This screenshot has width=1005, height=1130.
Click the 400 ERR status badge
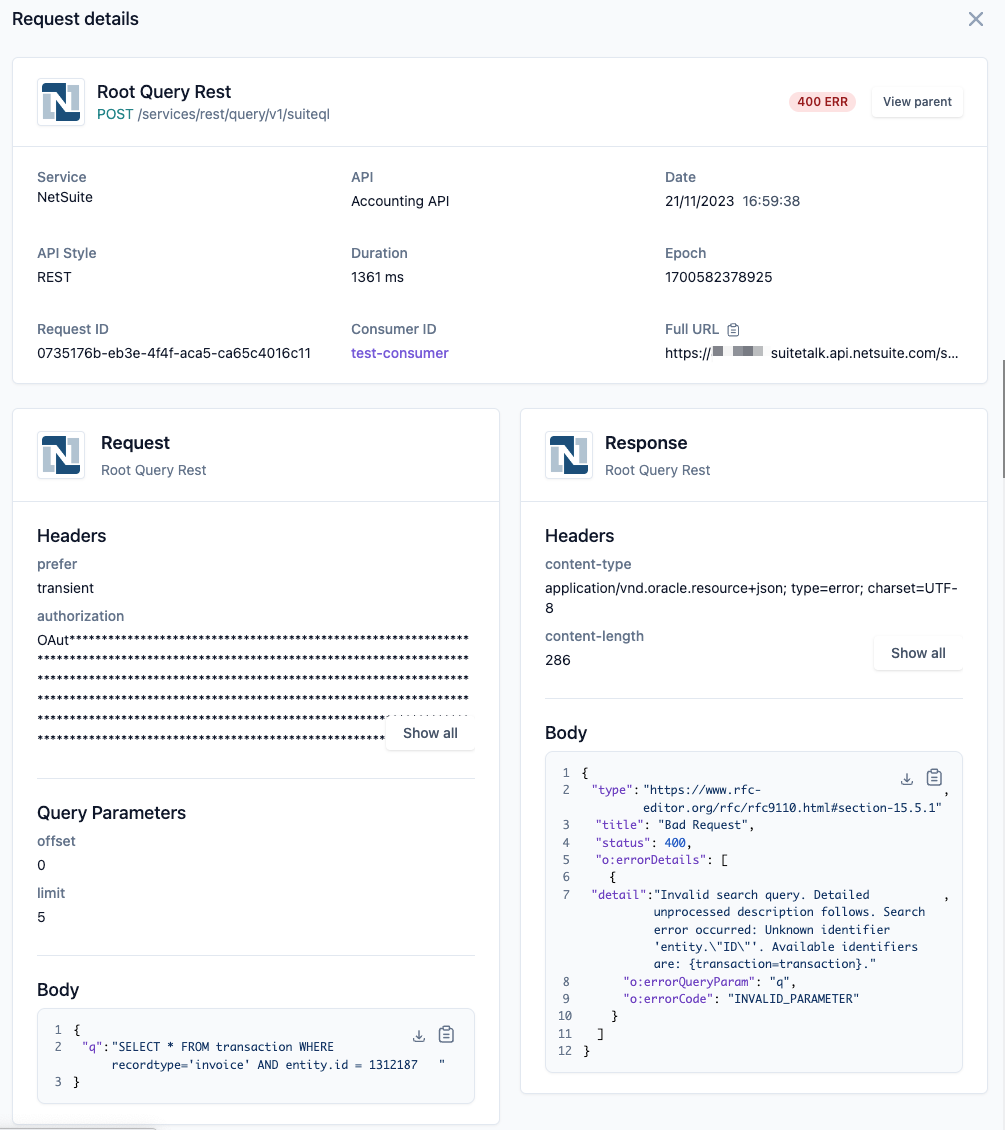(823, 102)
